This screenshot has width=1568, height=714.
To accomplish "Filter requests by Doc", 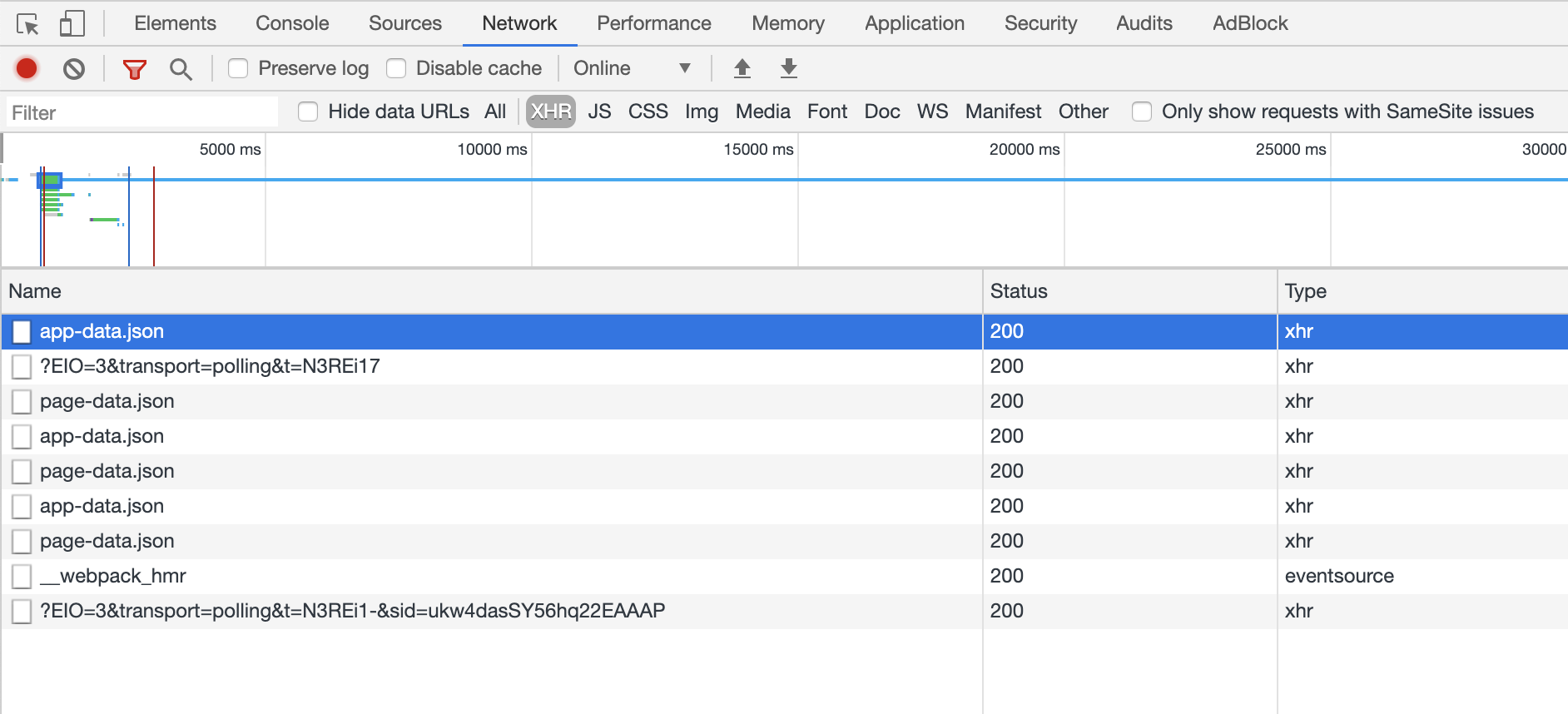I will [882, 112].
